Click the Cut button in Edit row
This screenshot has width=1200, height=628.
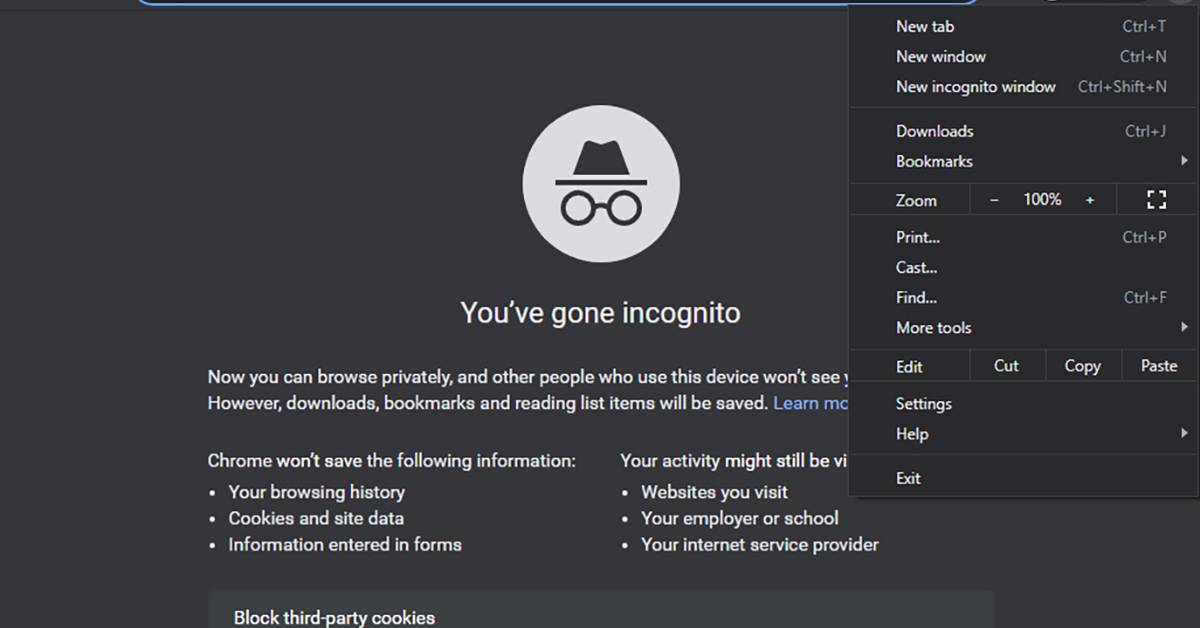click(x=1006, y=366)
